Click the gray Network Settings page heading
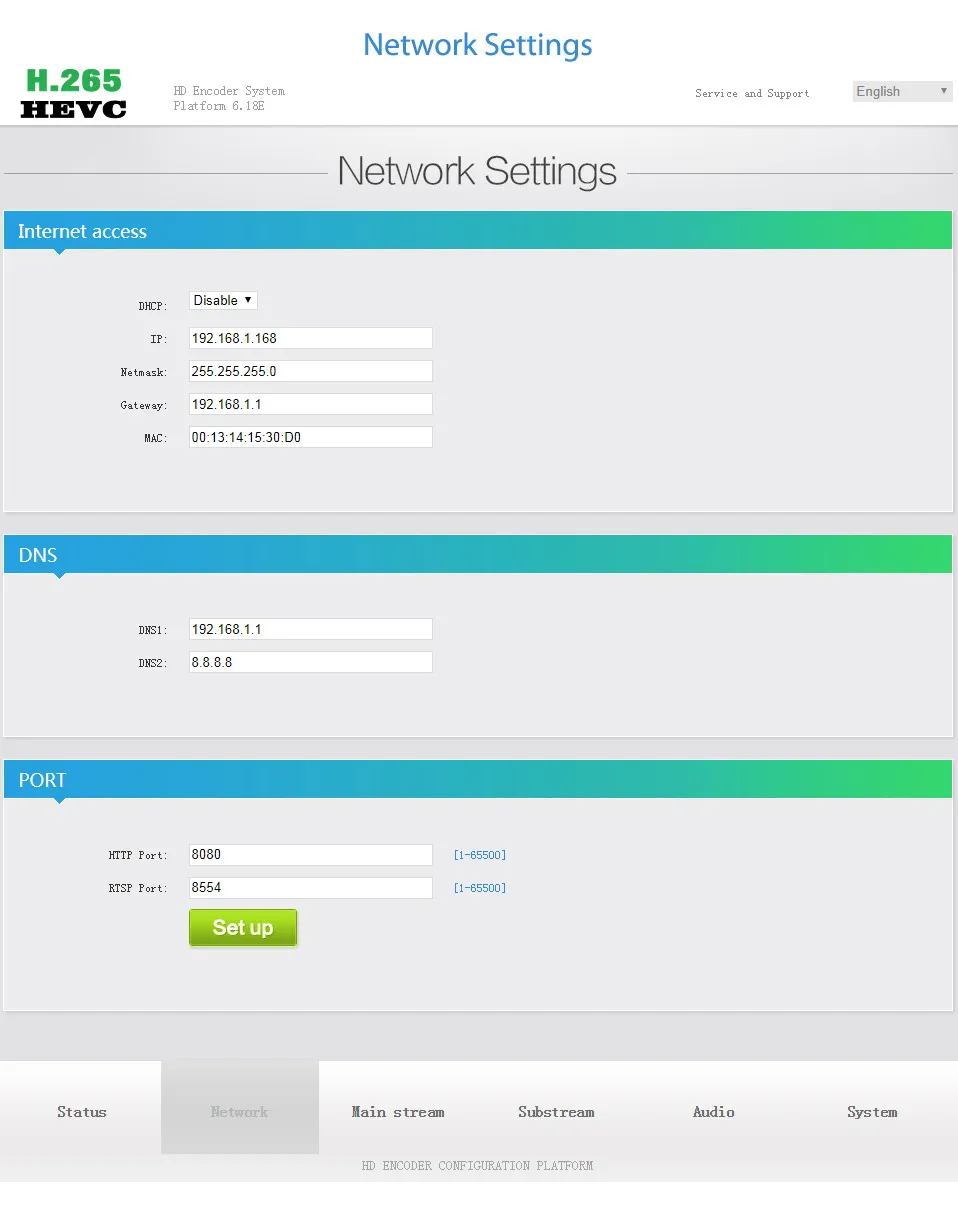 [x=477, y=171]
